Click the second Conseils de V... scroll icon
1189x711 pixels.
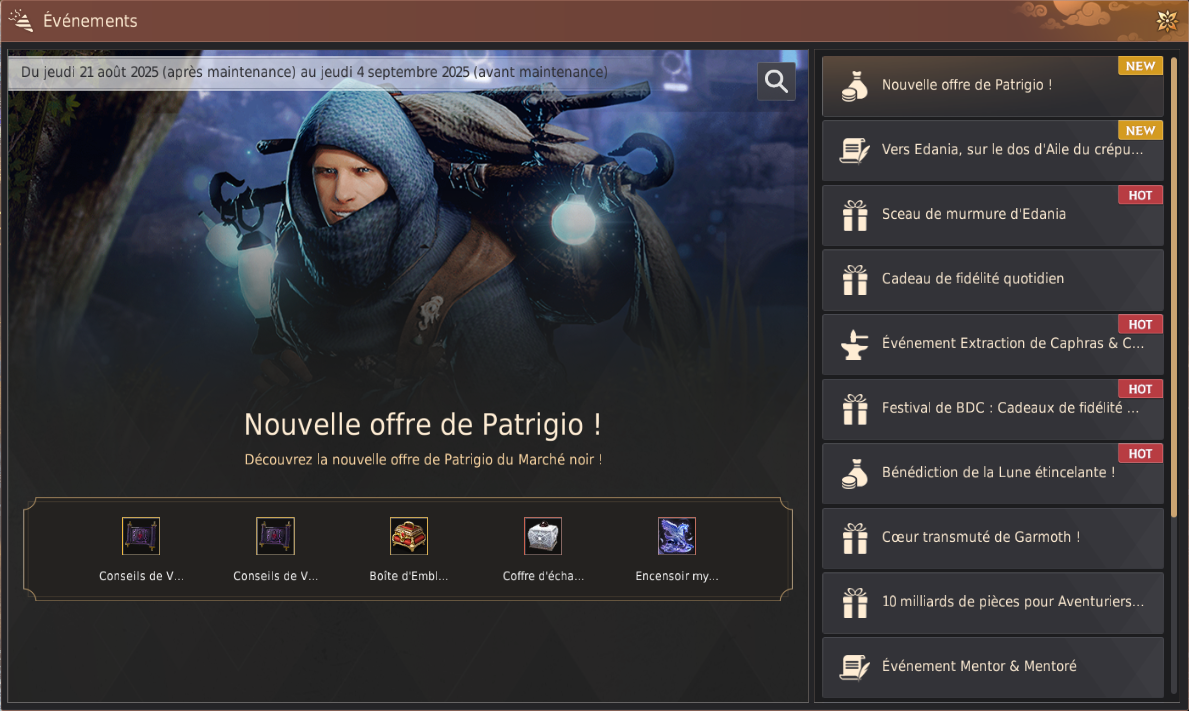tap(275, 536)
